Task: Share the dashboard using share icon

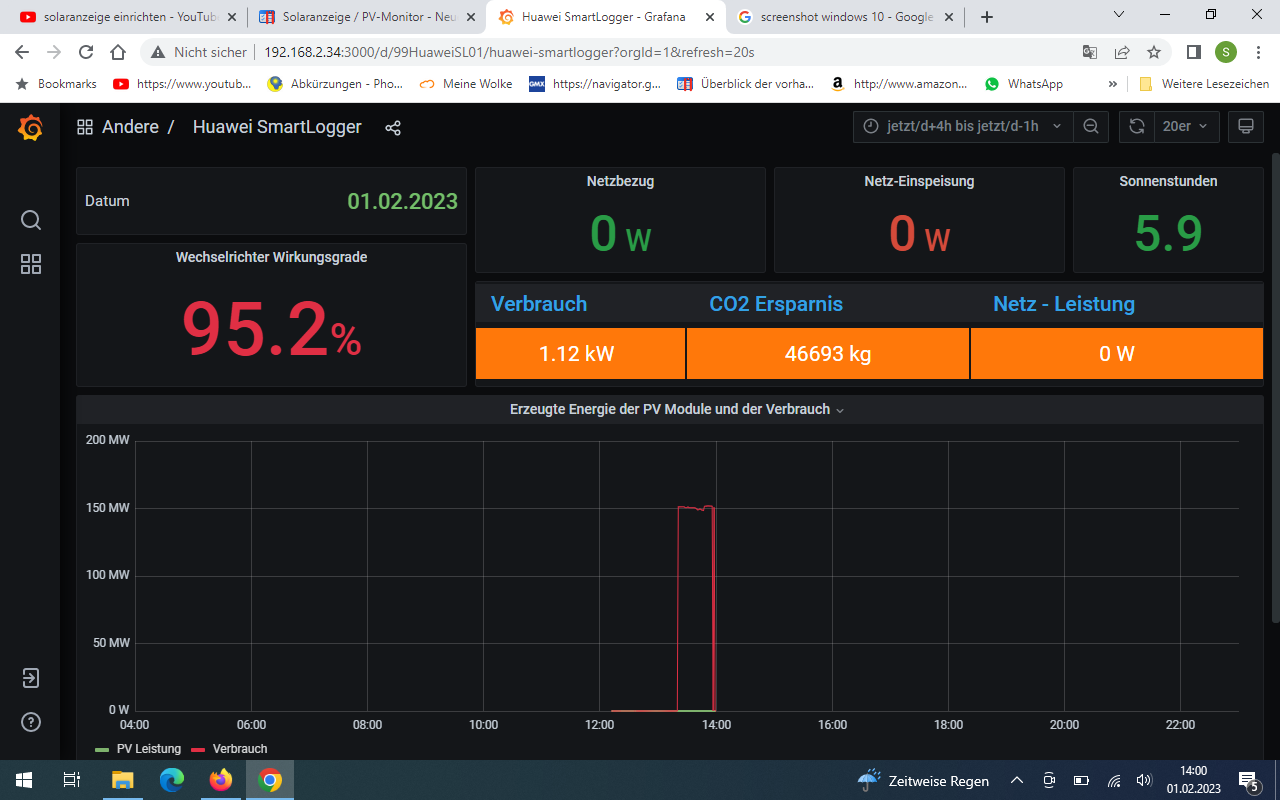Action: (x=393, y=128)
